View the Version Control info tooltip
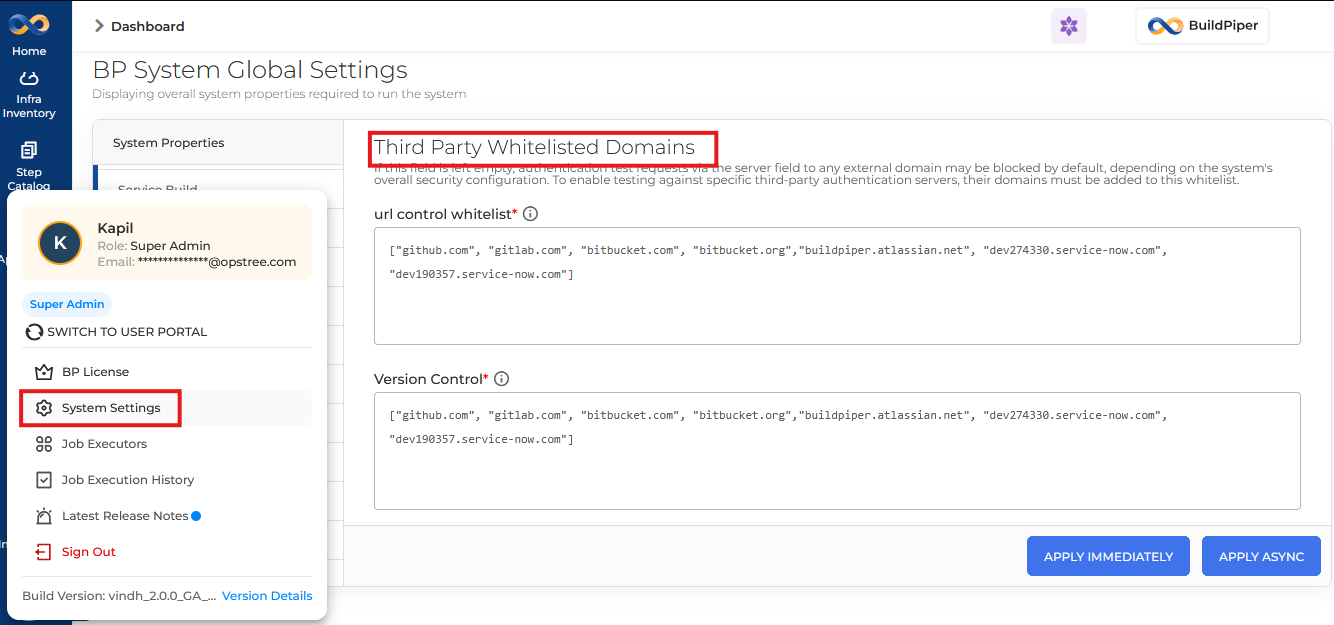Viewport: 1334px width, 625px height. pos(501,378)
